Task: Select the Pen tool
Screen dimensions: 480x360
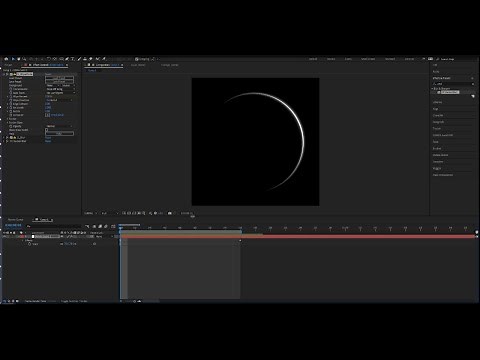Action: click(x=67, y=59)
